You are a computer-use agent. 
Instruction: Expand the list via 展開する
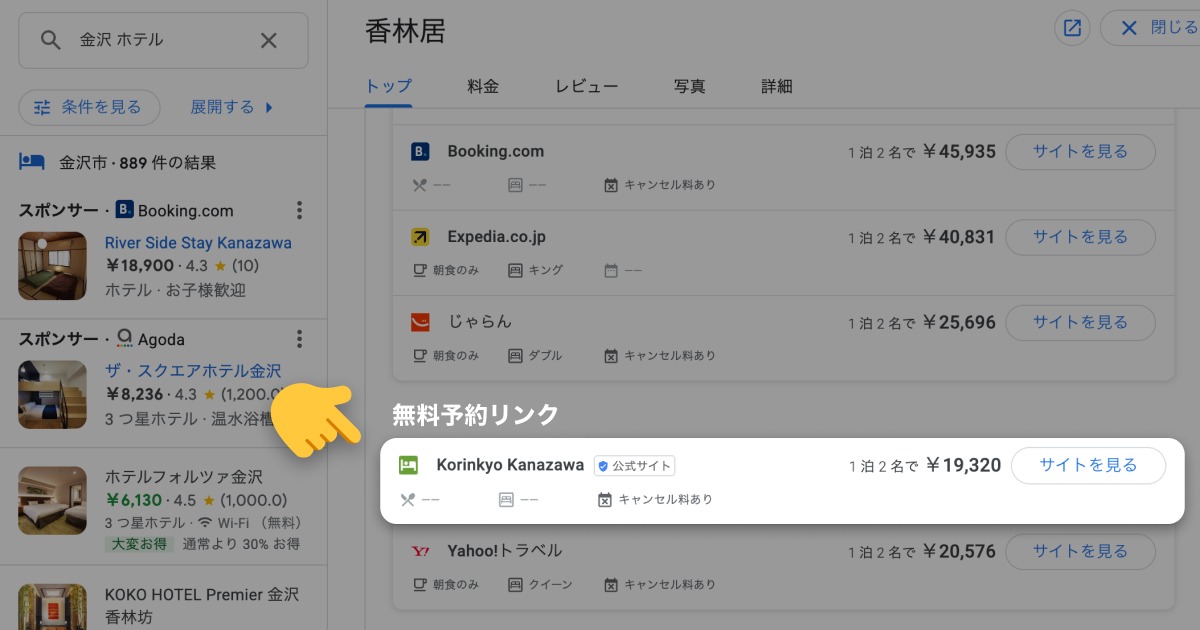(232, 107)
